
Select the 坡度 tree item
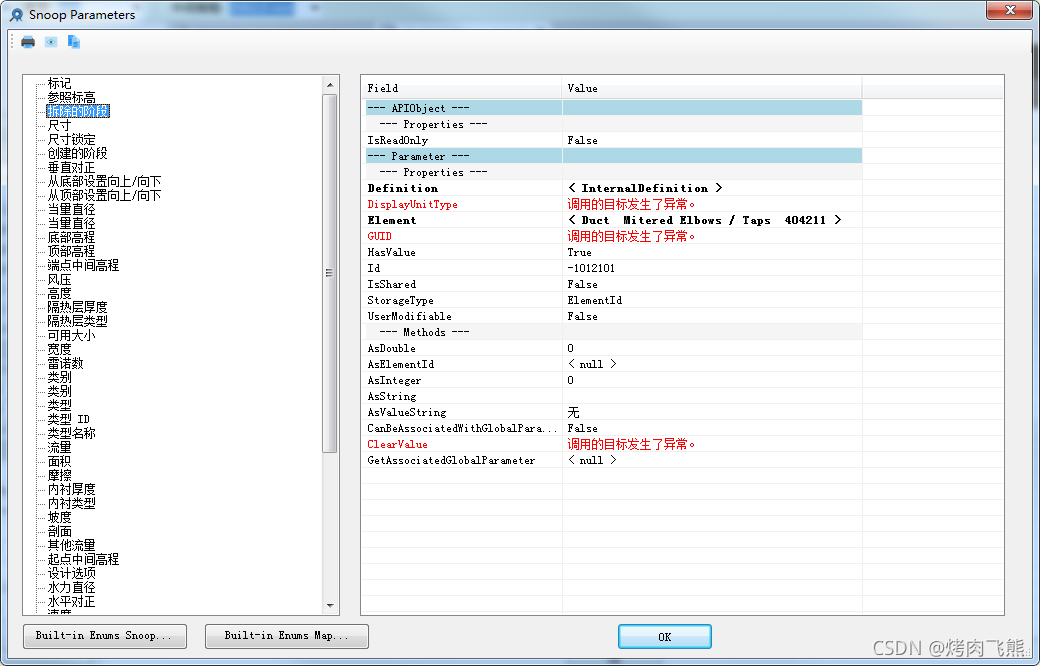59,517
